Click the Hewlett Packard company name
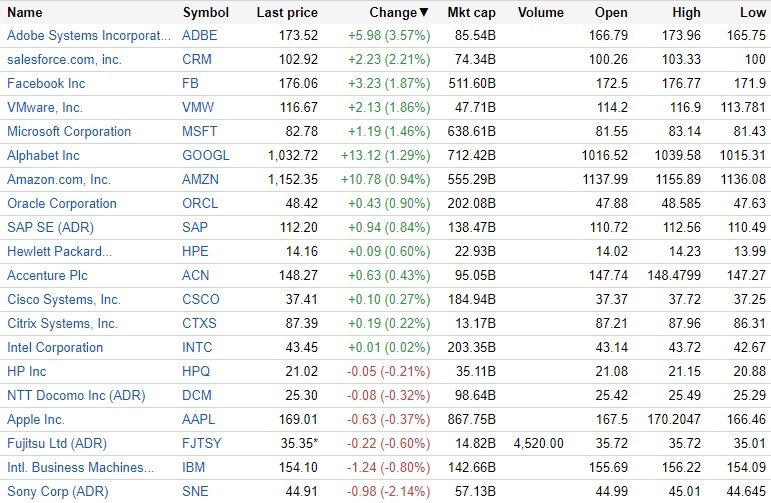Viewport: 771px width, 503px height. (59, 251)
